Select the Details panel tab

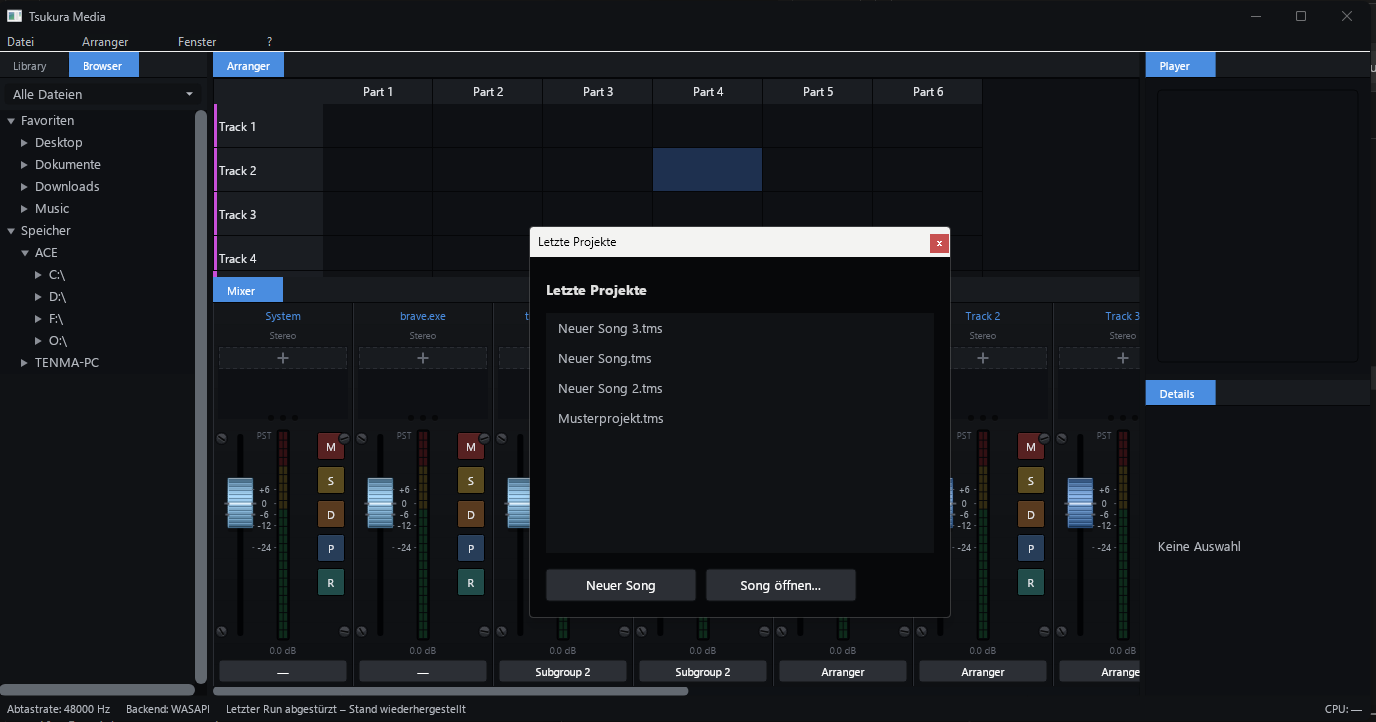tap(1181, 394)
